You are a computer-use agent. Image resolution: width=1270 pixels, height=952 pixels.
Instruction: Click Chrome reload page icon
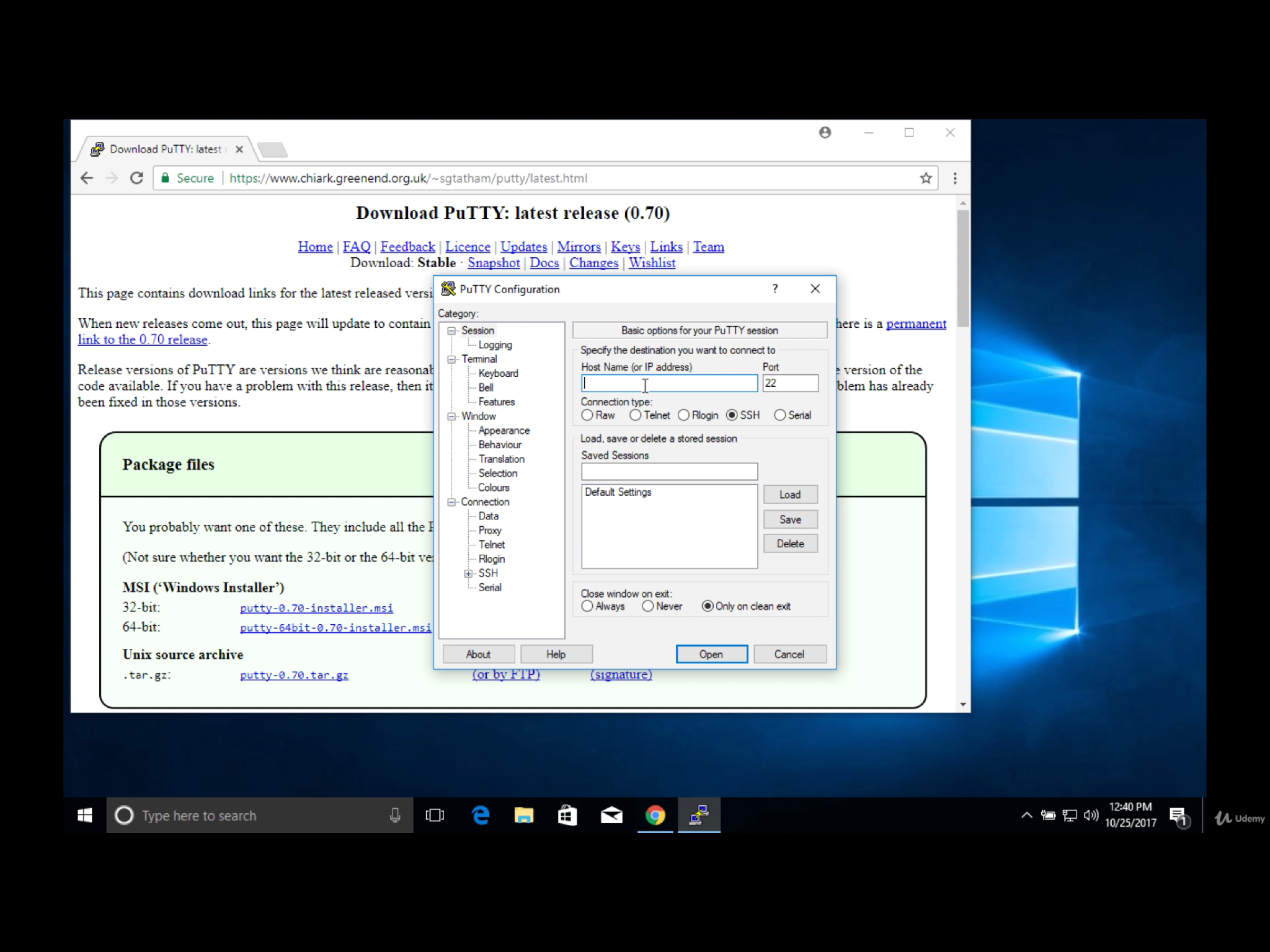[x=136, y=178]
